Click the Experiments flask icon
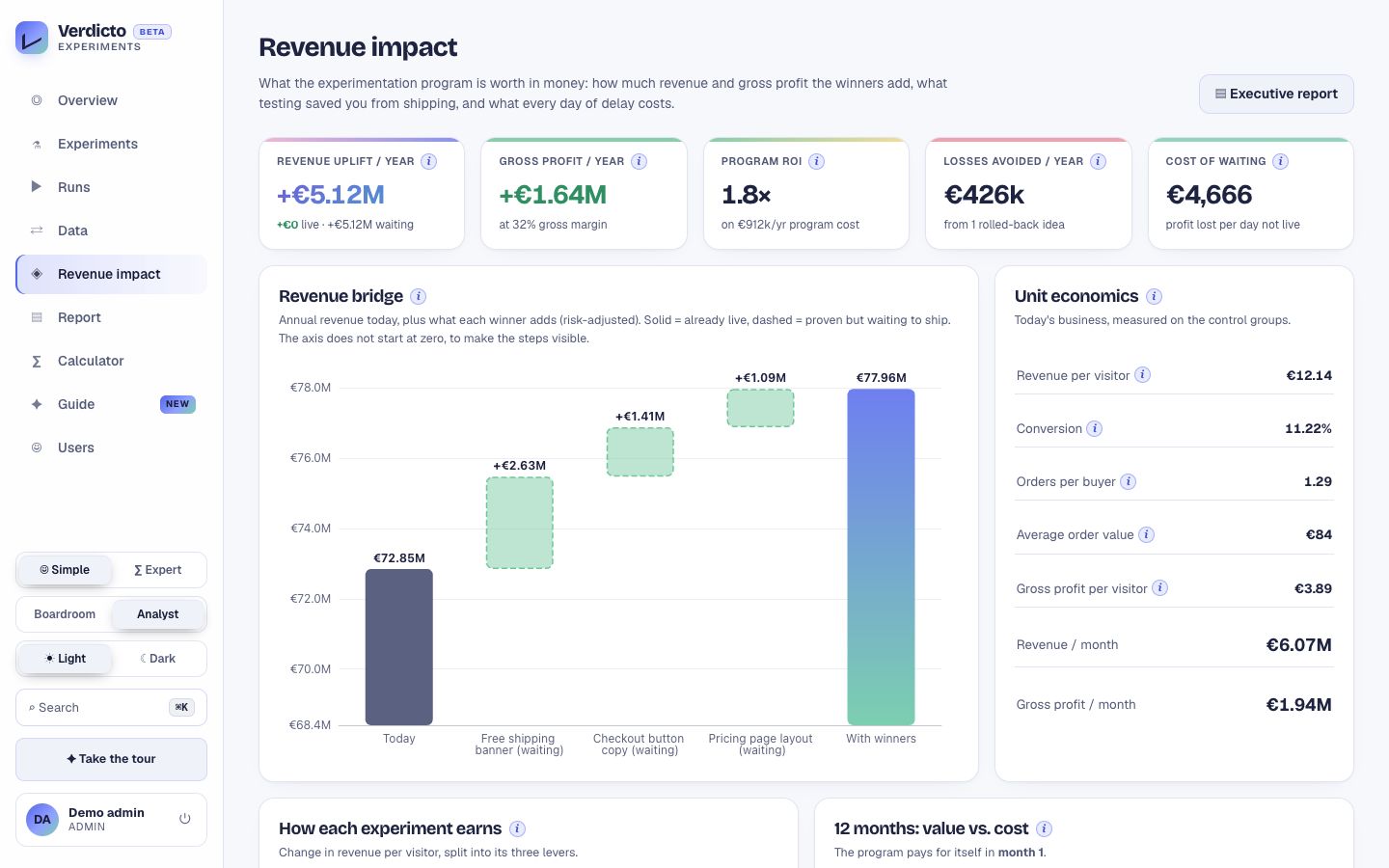The image size is (1389, 868). 37,144
